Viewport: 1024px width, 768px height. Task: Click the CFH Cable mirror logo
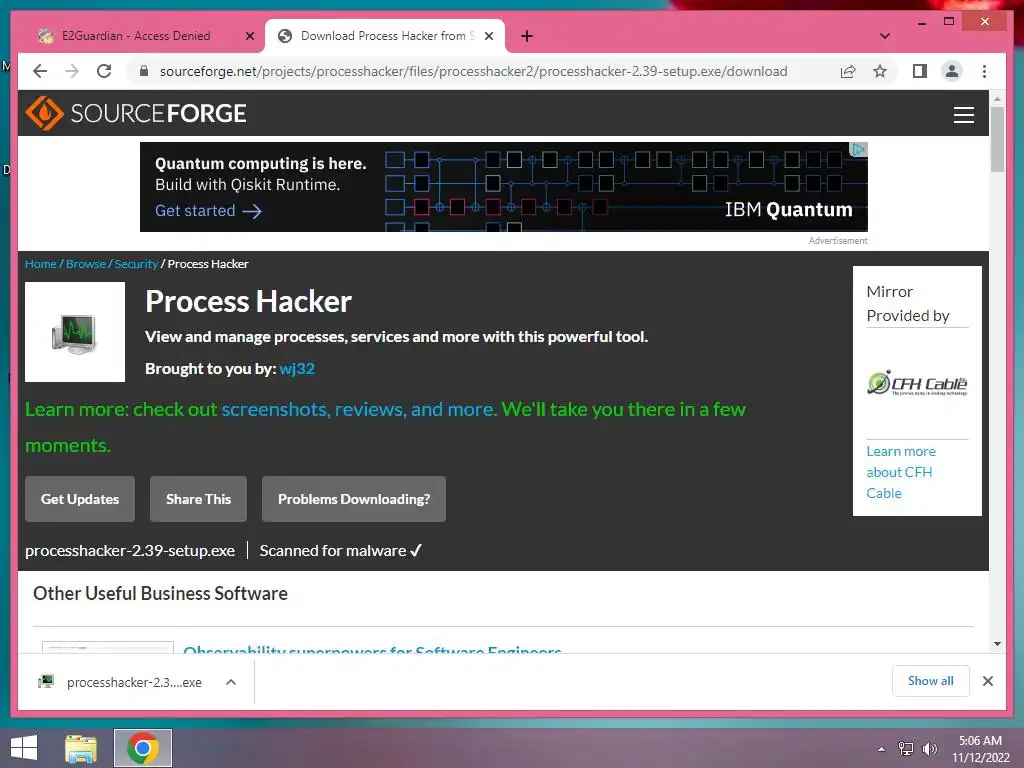pyautogui.click(x=917, y=383)
